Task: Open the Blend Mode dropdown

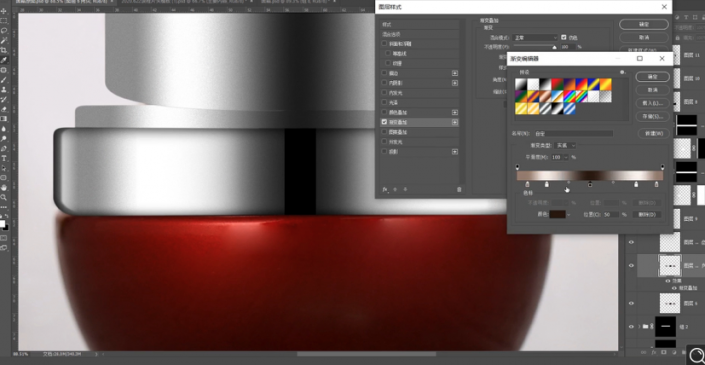Action: 536,38
